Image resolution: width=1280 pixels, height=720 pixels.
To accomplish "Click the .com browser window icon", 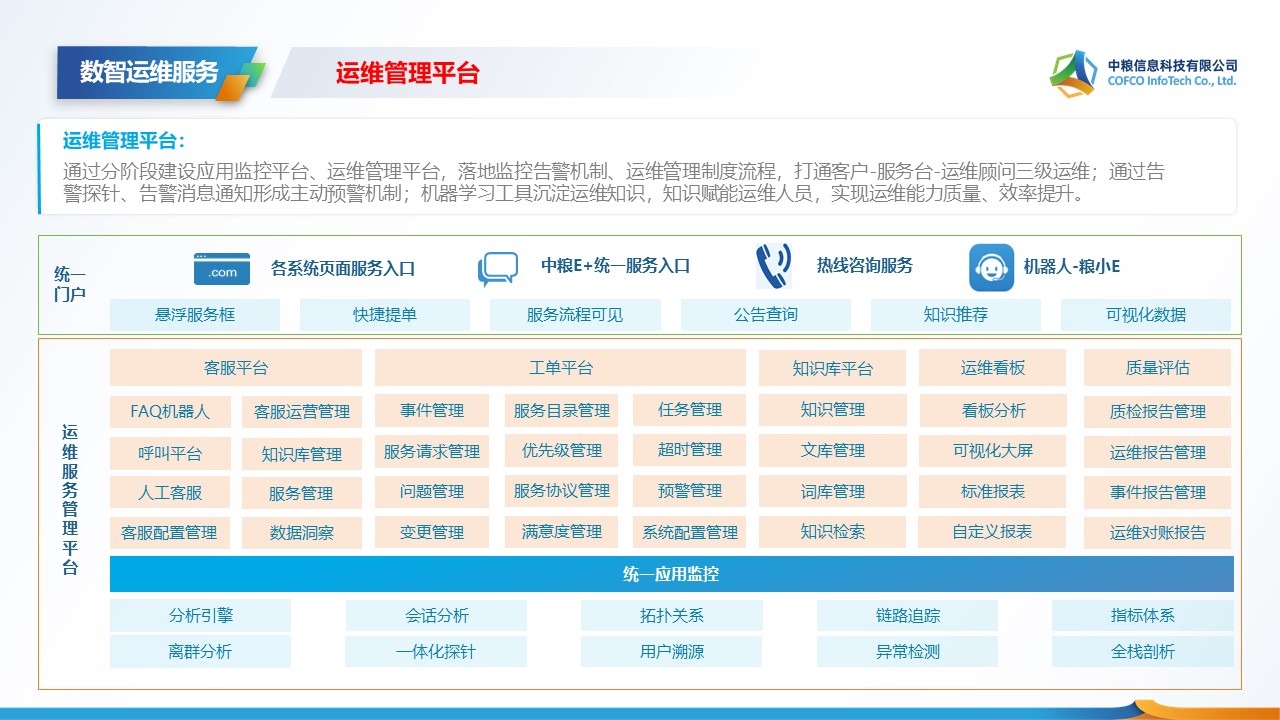I will 222,269.
